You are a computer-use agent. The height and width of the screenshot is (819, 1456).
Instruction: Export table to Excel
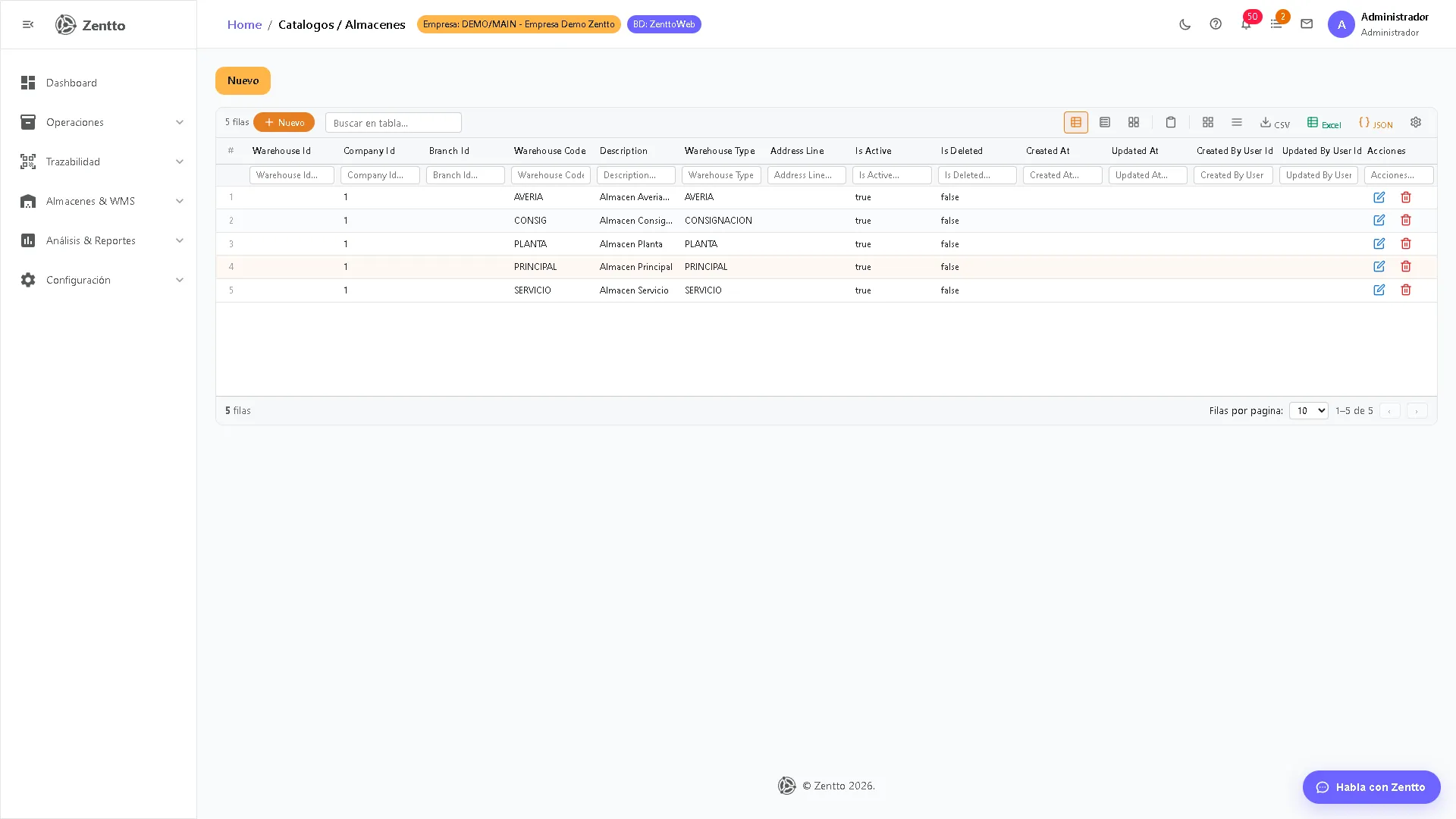1324,123
